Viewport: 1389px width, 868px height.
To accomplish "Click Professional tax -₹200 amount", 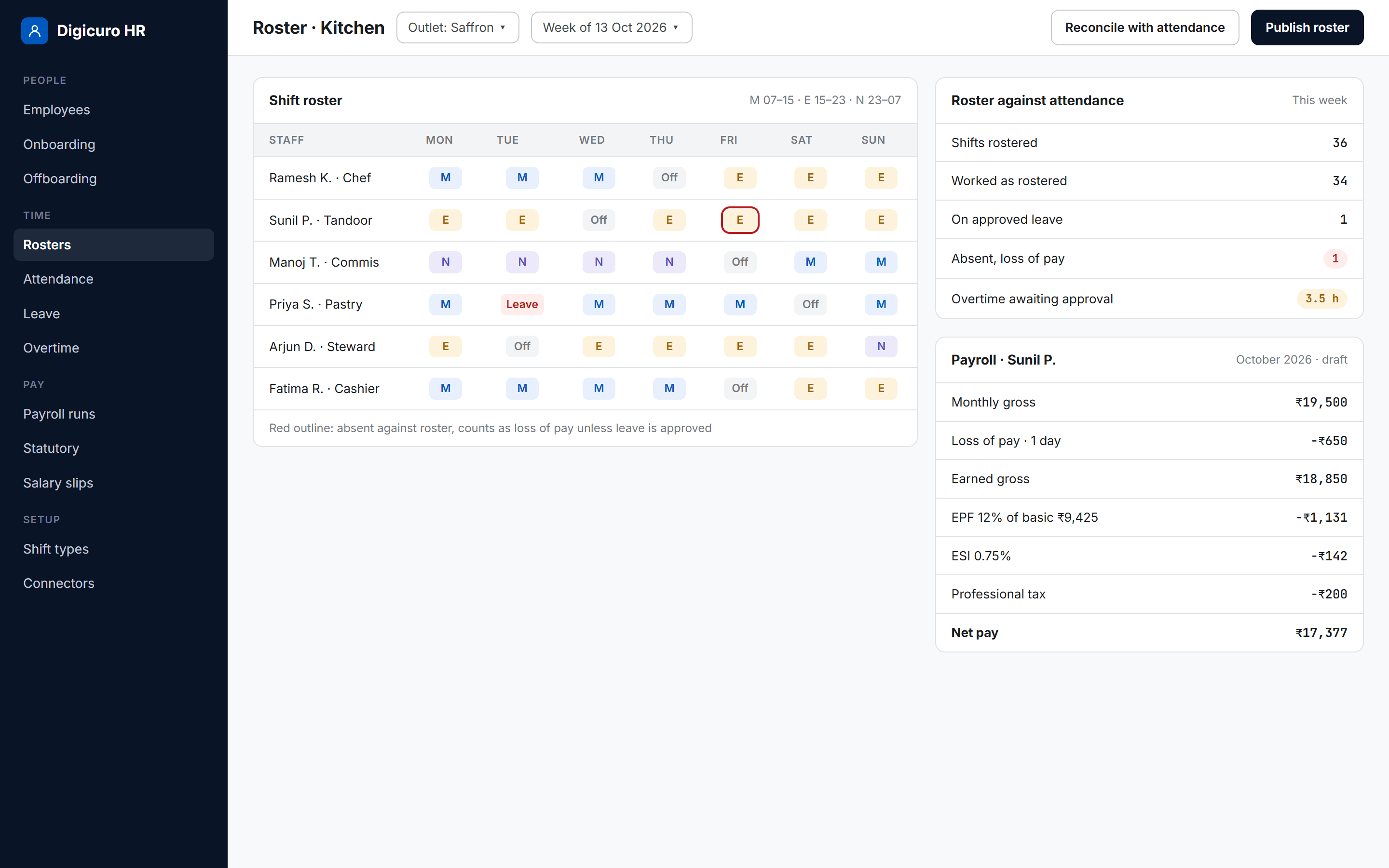I will coord(1329,594).
